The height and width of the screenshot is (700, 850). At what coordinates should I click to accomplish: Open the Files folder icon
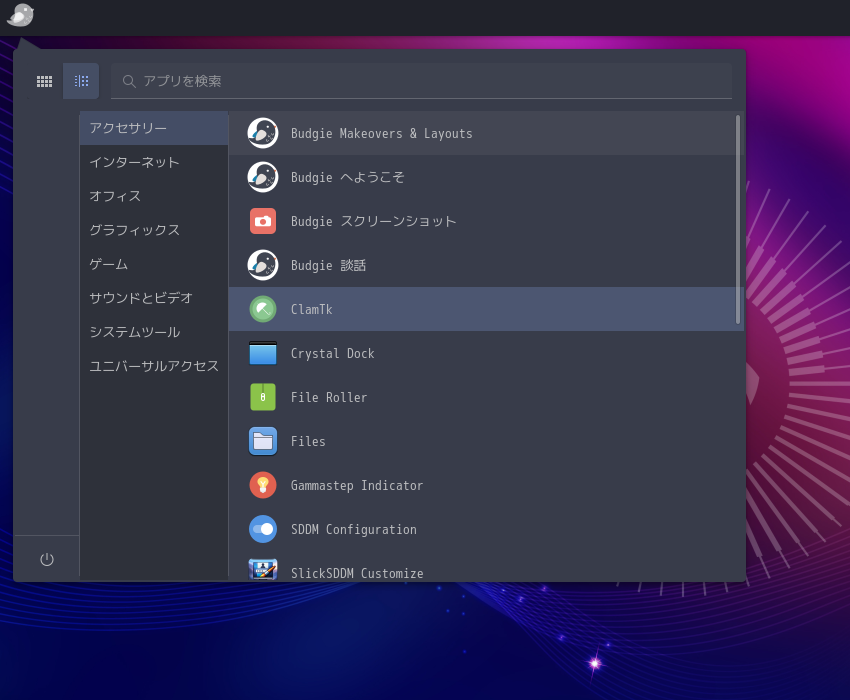[263, 441]
